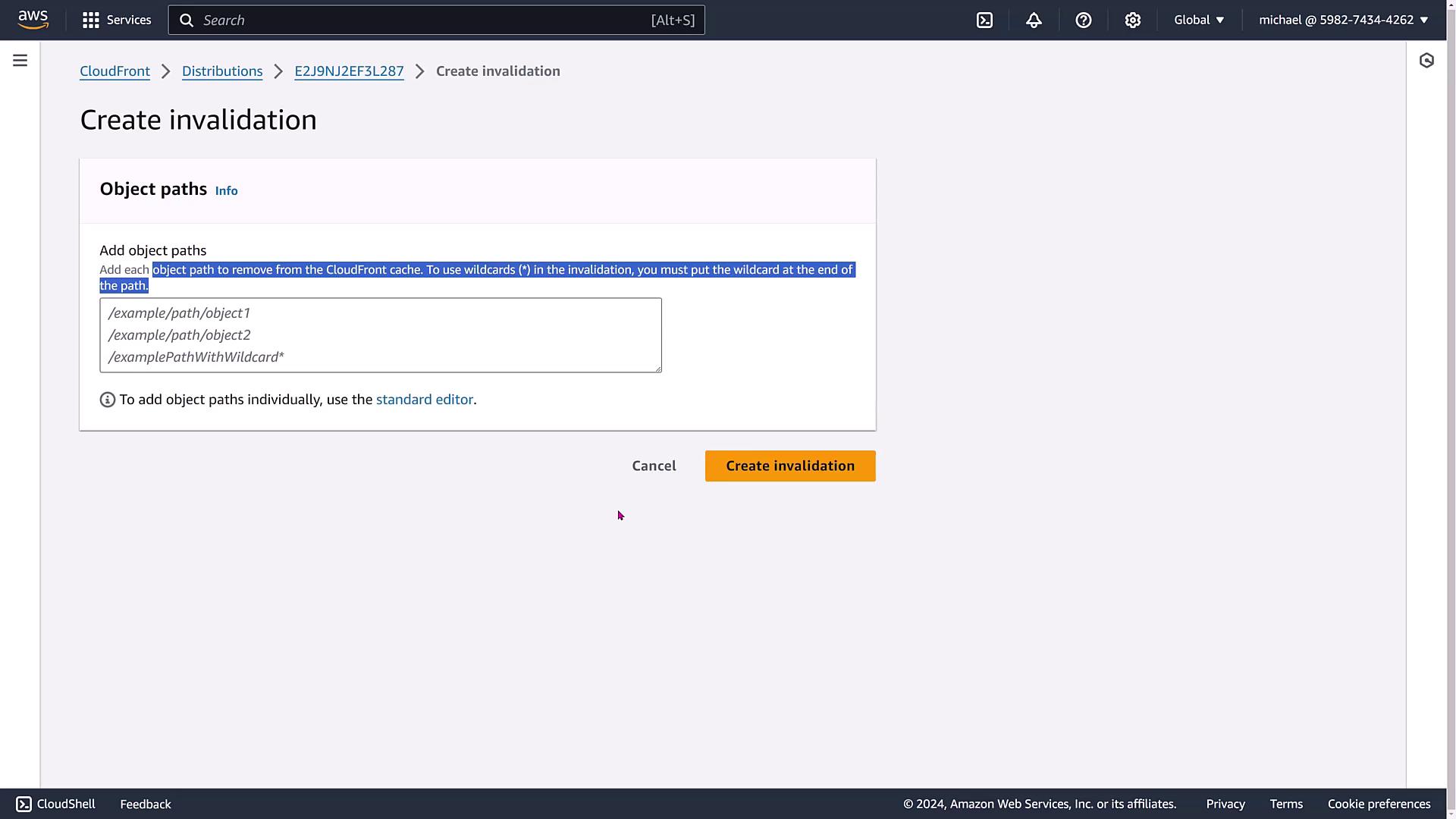Focus the object paths text area
Screen dimensions: 1456x819
click(x=380, y=335)
